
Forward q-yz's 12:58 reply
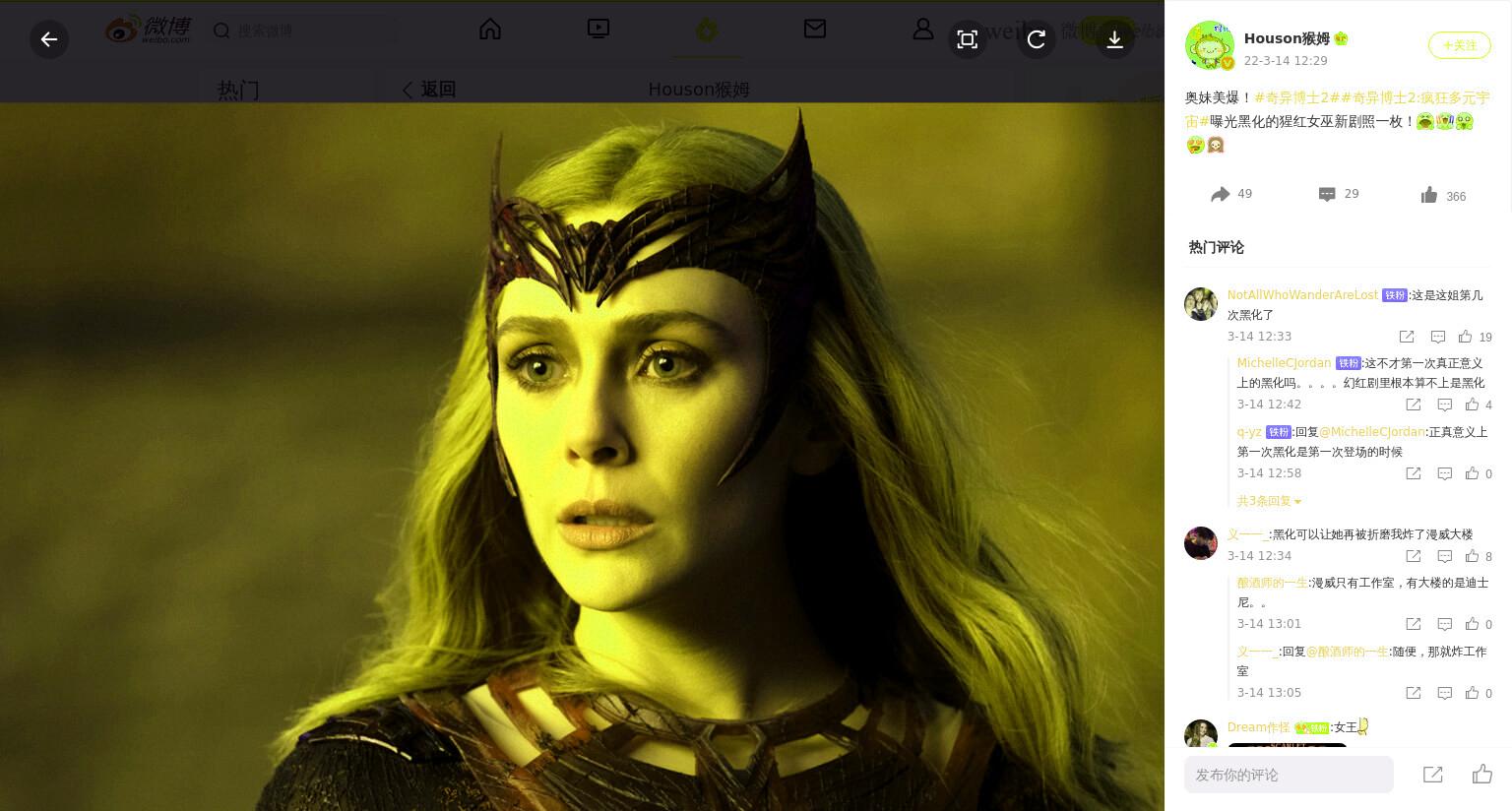(x=1414, y=473)
